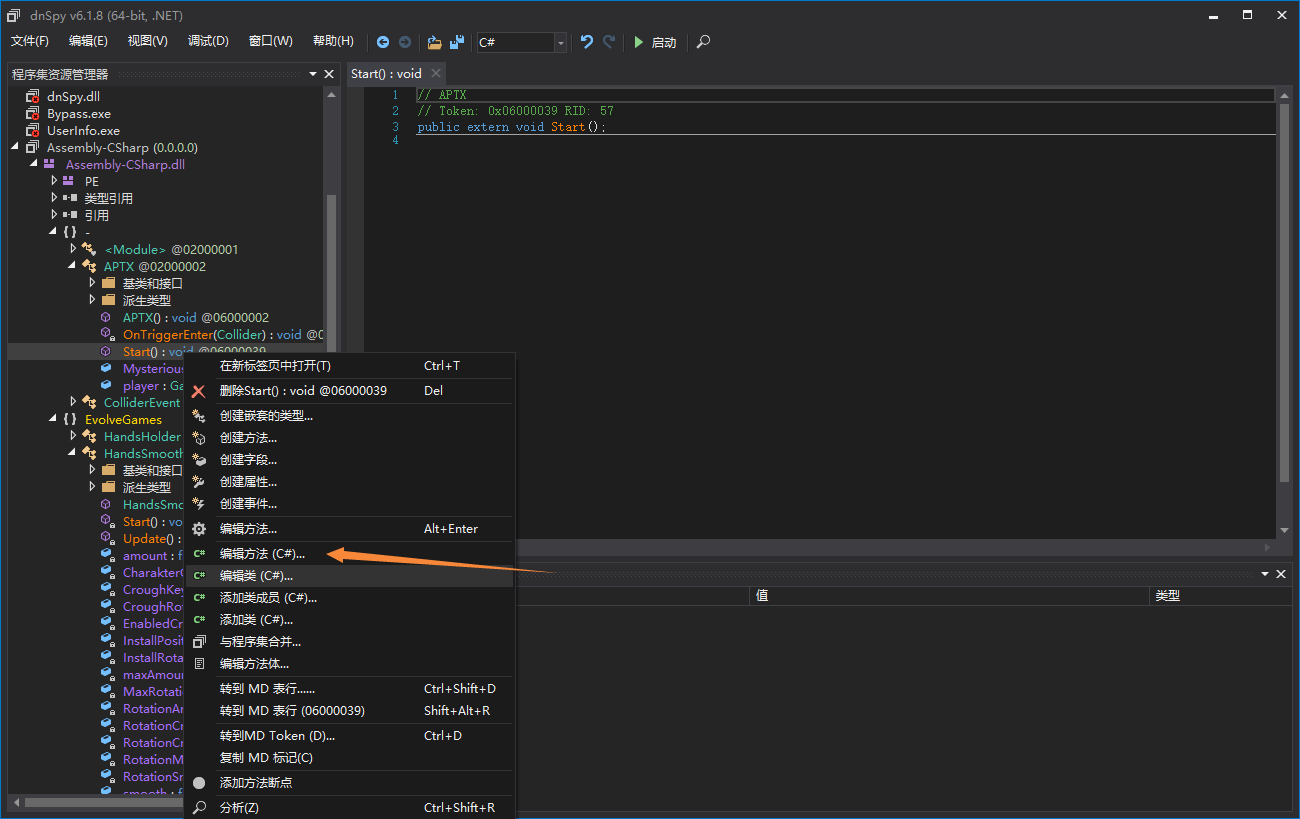Choose 添加类成员 (C#)... menu item
The width and height of the screenshot is (1300, 819).
[351, 598]
